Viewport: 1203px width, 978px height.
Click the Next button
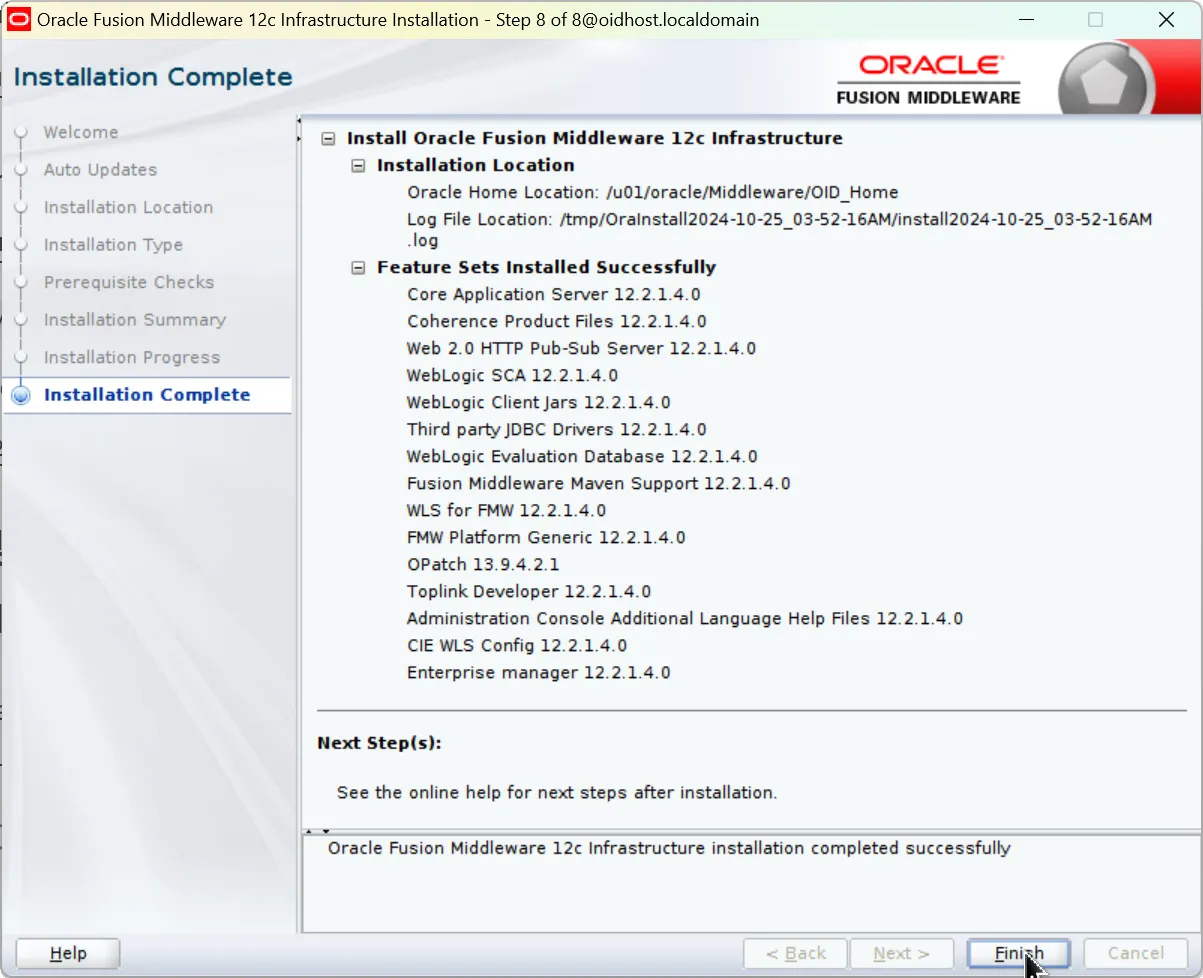click(x=901, y=953)
